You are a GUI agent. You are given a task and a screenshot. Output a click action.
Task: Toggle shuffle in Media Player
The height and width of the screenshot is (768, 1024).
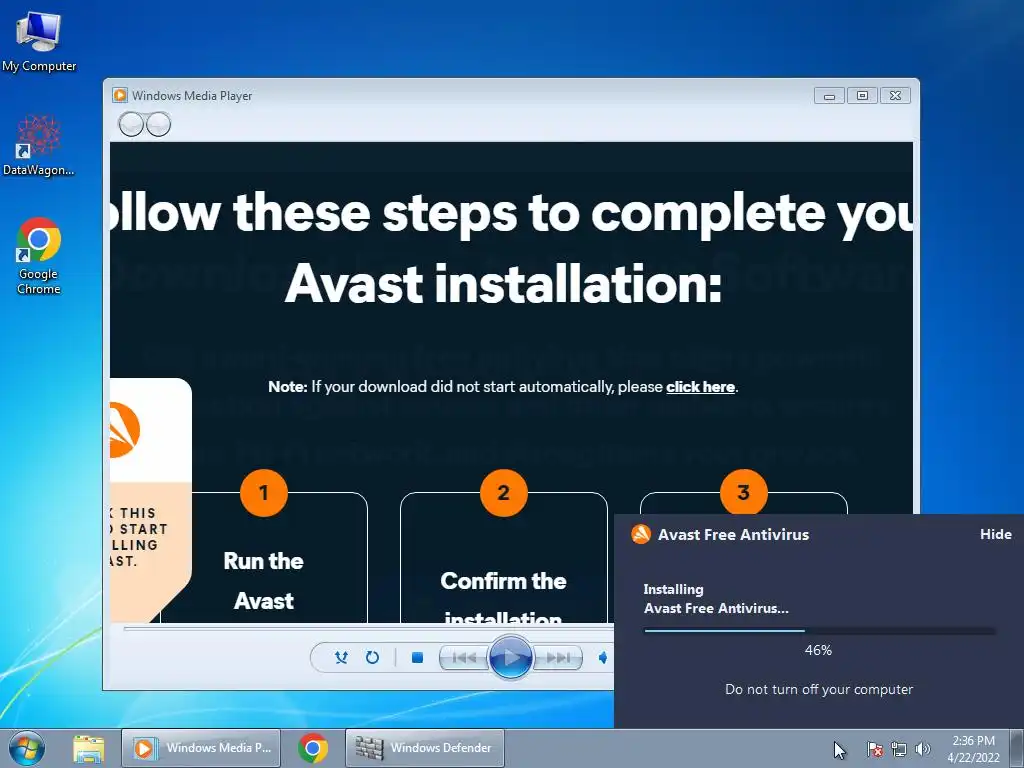click(341, 657)
